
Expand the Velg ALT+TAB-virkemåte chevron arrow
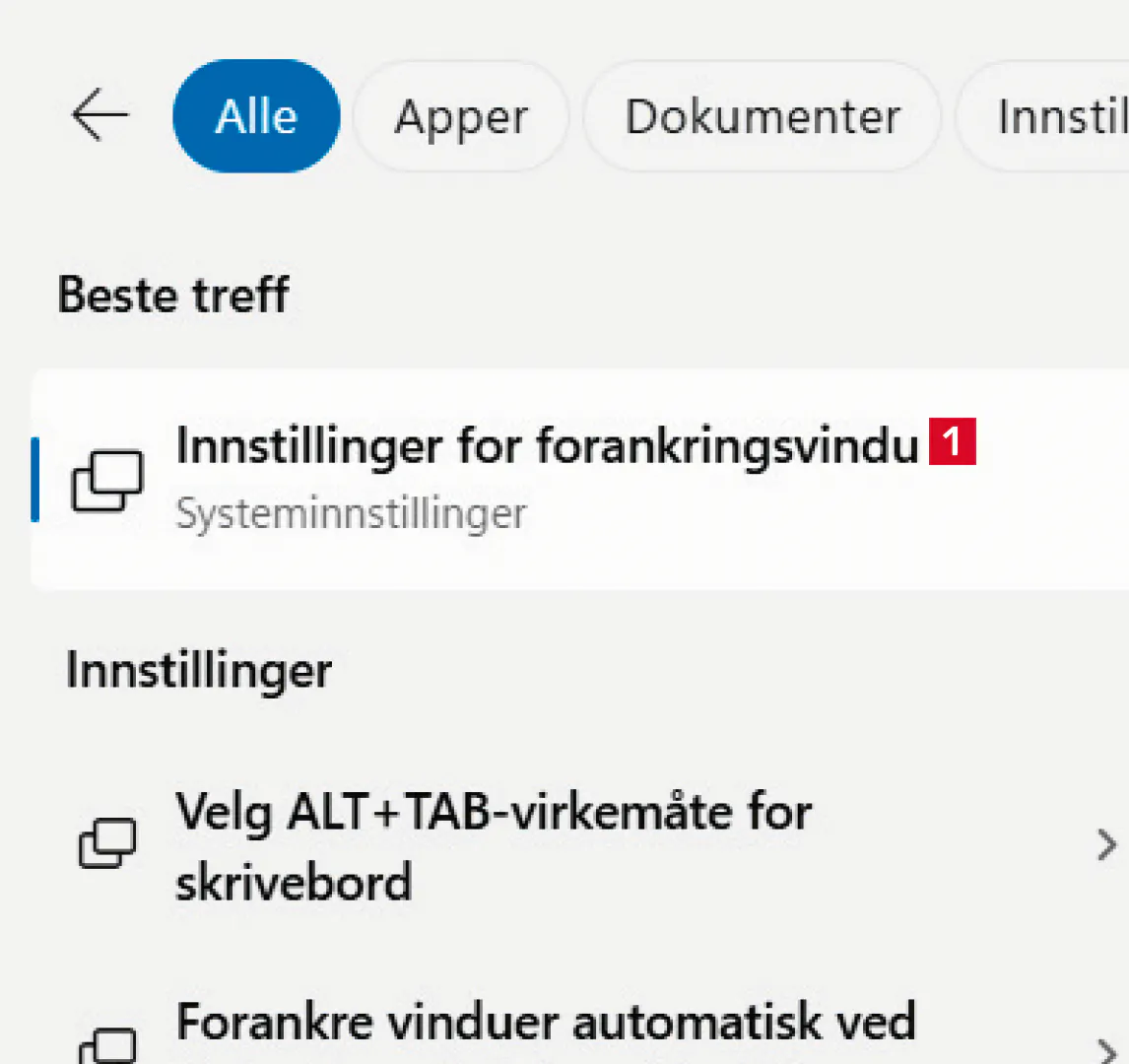1106,845
